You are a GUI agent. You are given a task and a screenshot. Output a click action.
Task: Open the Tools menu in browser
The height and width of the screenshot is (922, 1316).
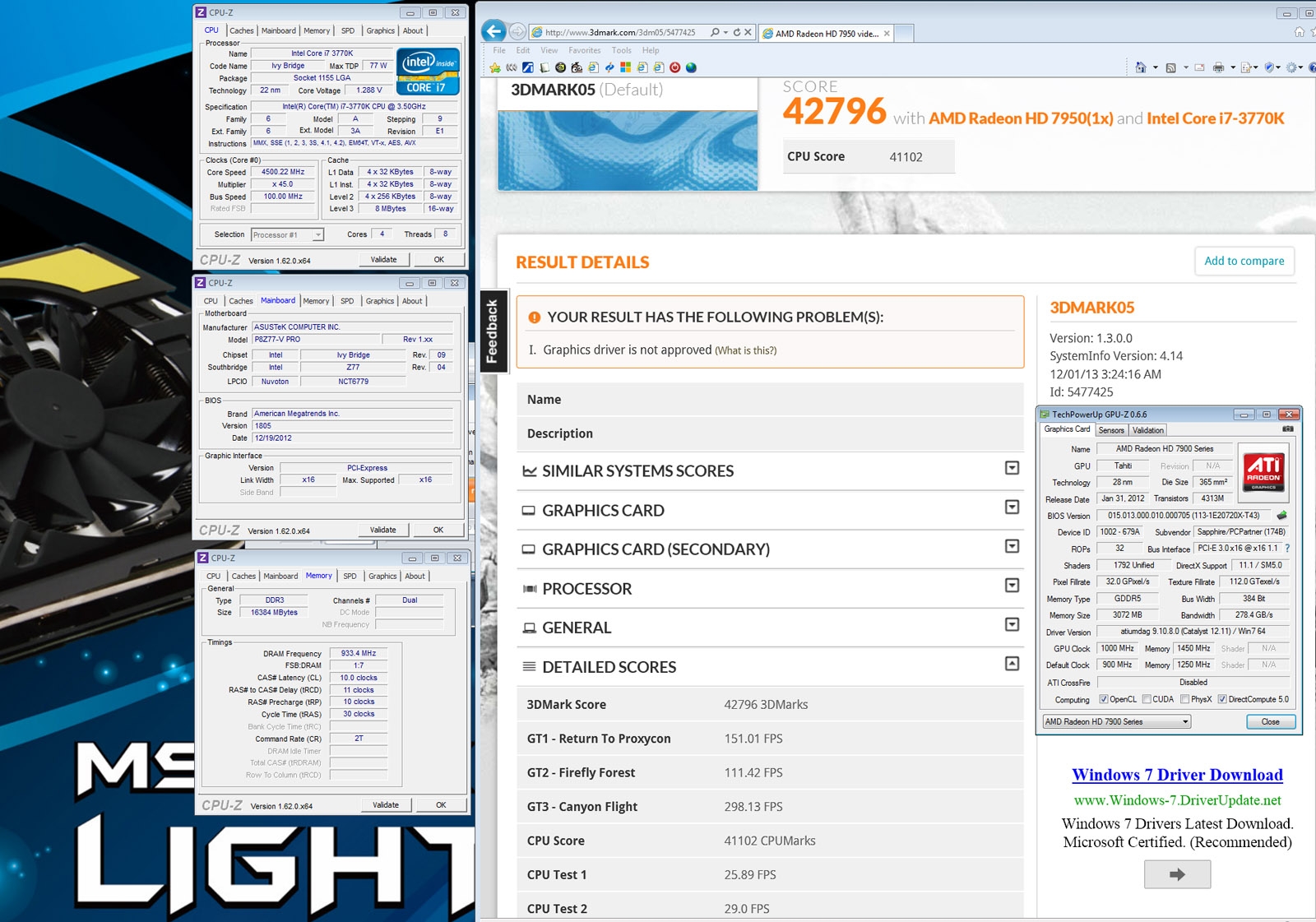tap(622, 50)
